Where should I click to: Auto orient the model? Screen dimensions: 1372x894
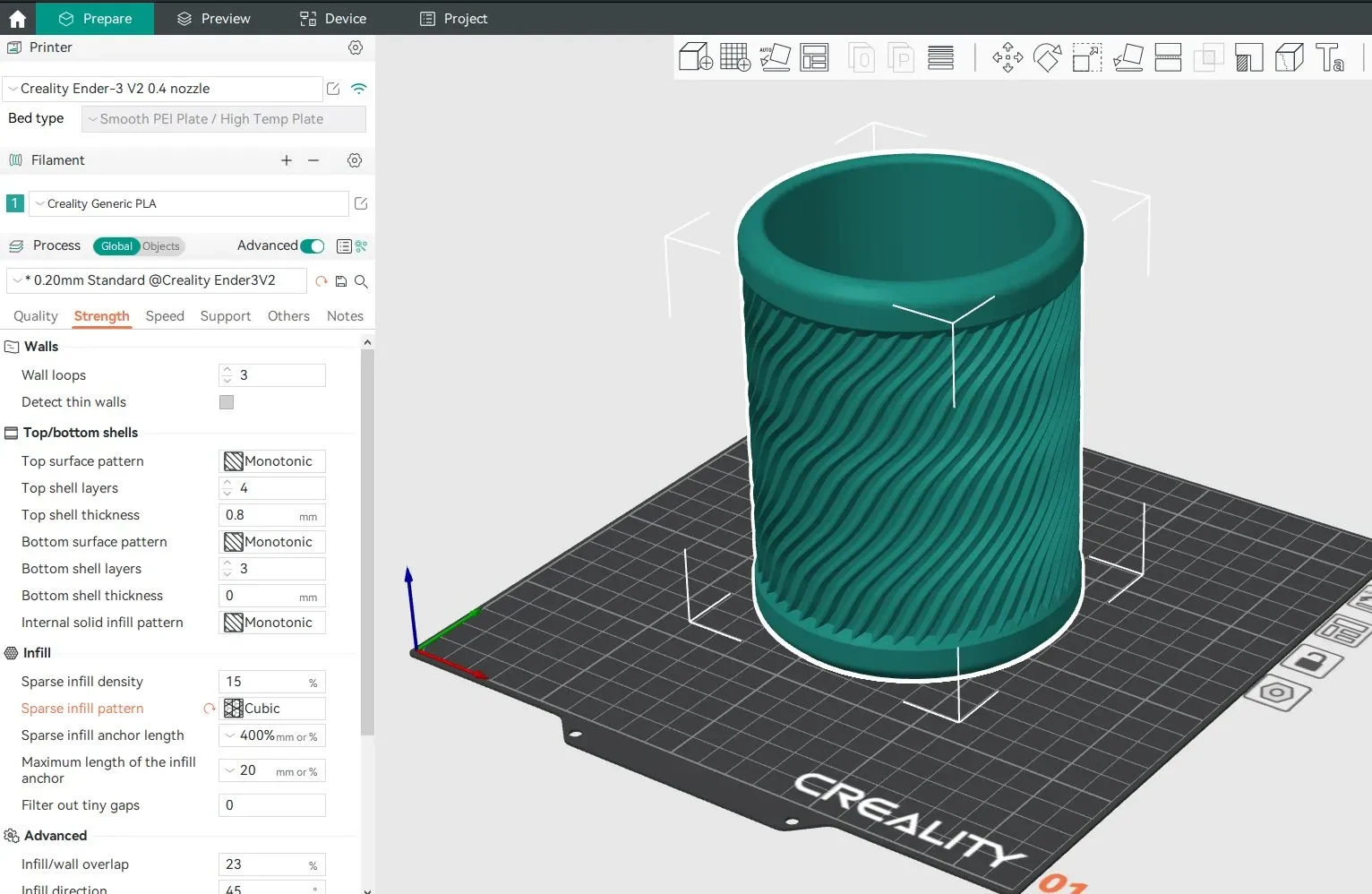pyautogui.click(x=775, y=57)
